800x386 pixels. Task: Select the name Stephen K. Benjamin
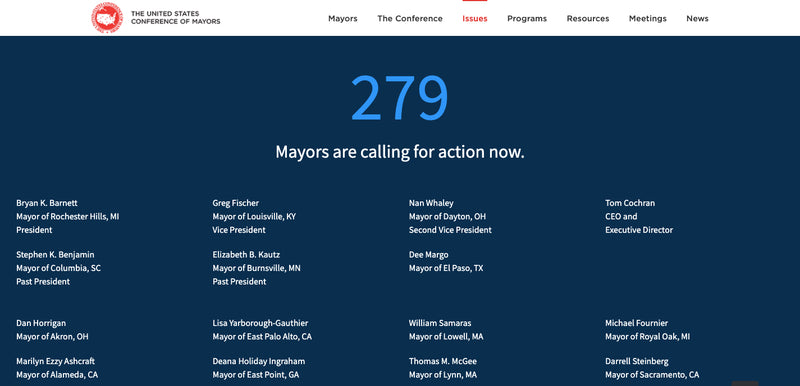click(55, 254)
